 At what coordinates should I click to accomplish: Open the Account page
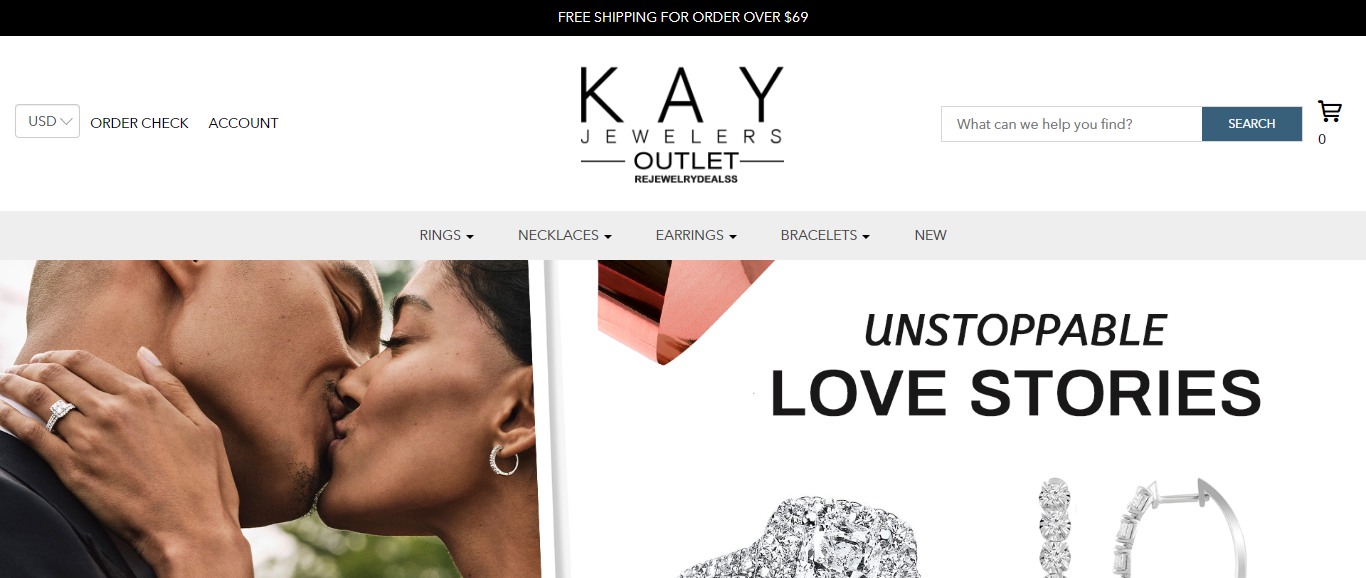click(243, 123)
